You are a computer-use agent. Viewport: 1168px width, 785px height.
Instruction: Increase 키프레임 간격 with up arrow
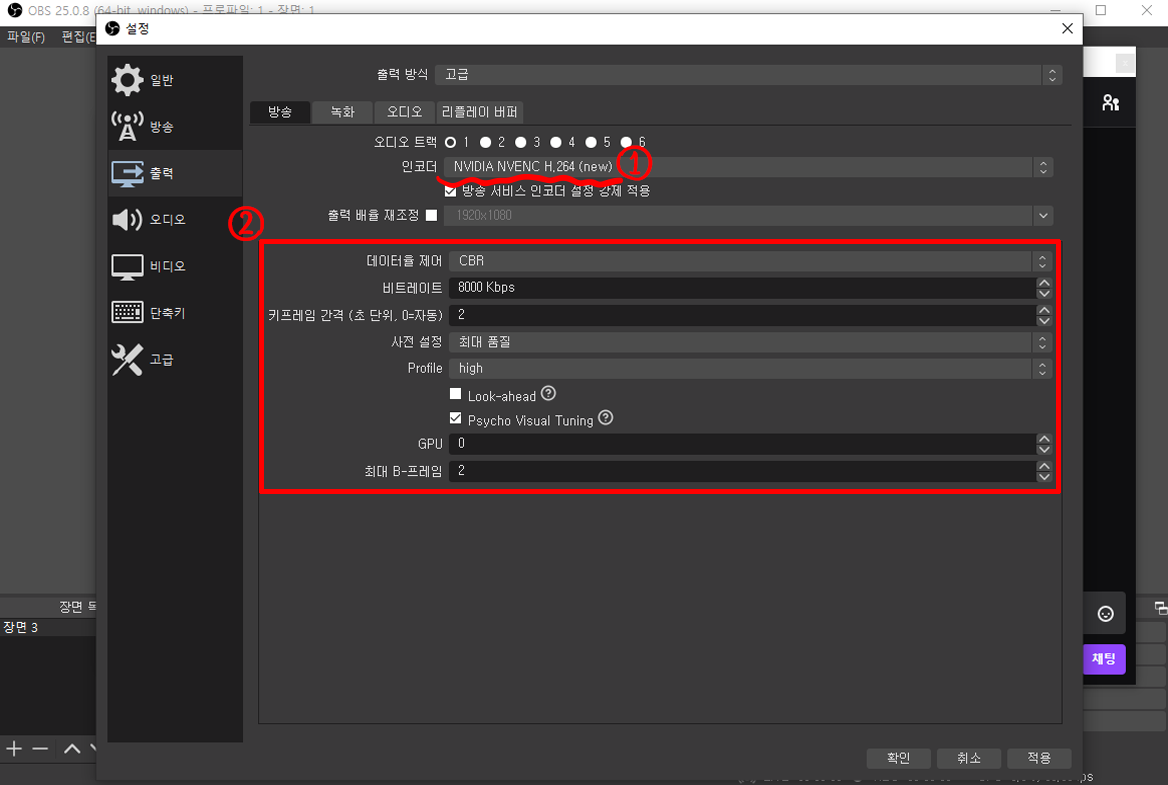click(1044, 310)
